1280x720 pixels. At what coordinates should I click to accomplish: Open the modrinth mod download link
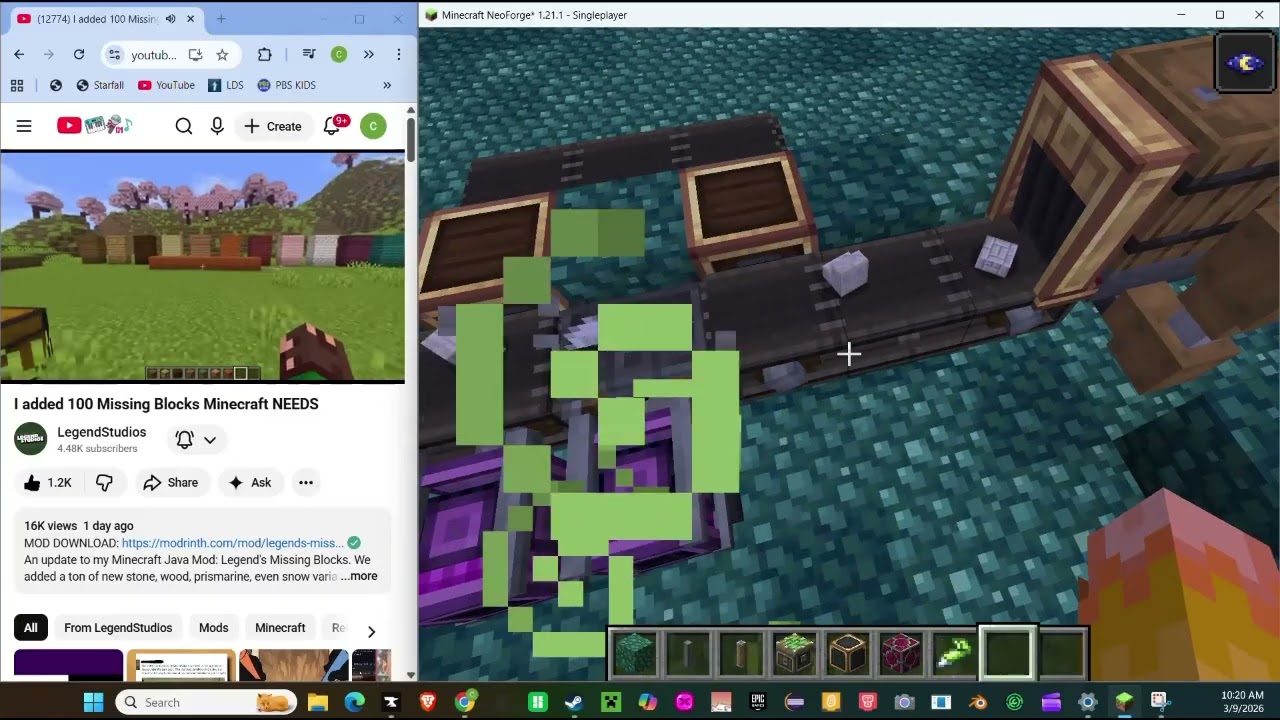(x=233, y=543)
